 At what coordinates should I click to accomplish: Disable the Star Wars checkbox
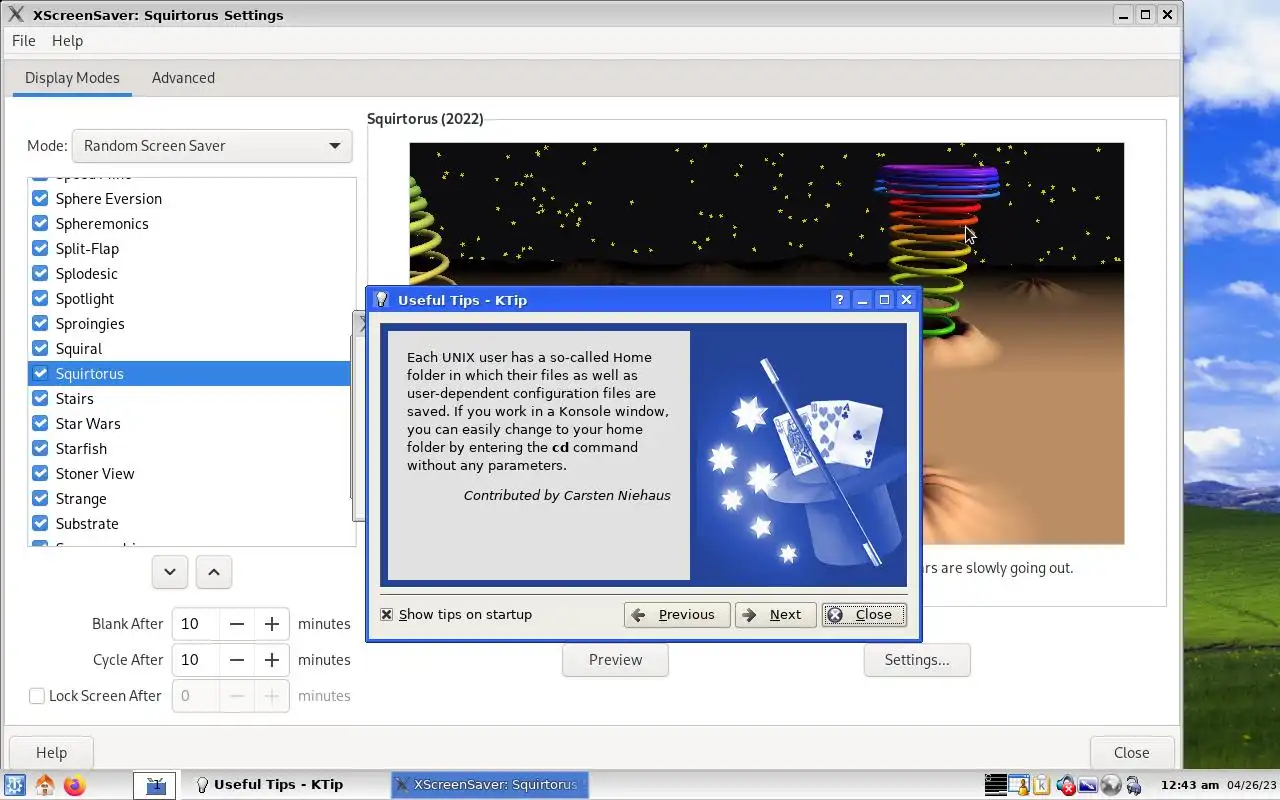pos(40,424)
